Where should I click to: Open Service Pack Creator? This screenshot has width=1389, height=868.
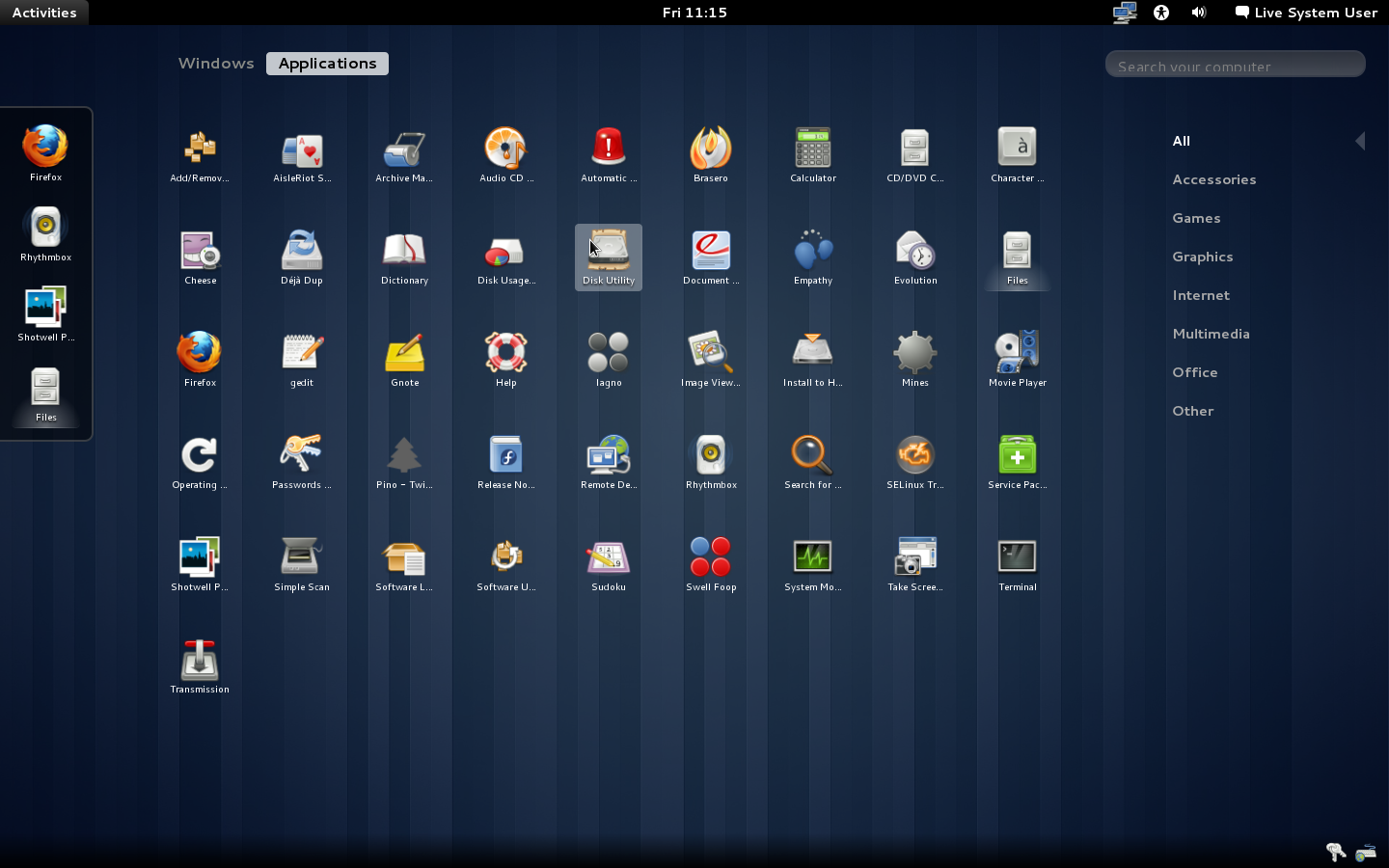[1018, 463]
